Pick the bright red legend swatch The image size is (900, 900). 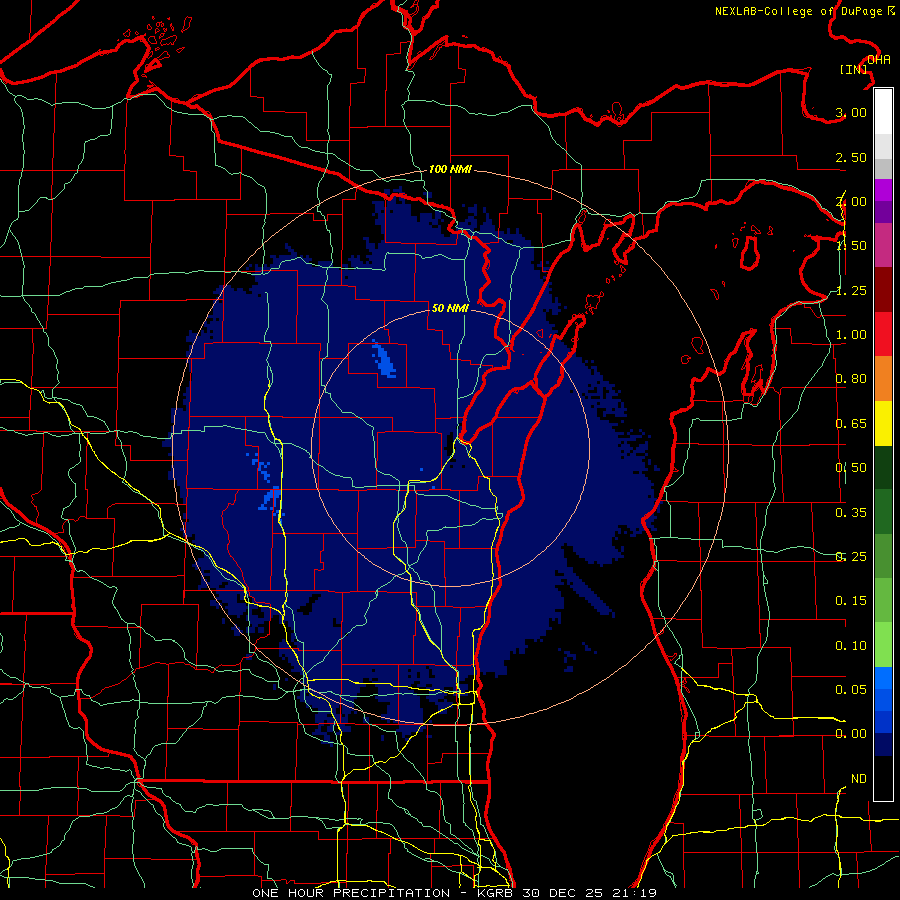(883, 334)
